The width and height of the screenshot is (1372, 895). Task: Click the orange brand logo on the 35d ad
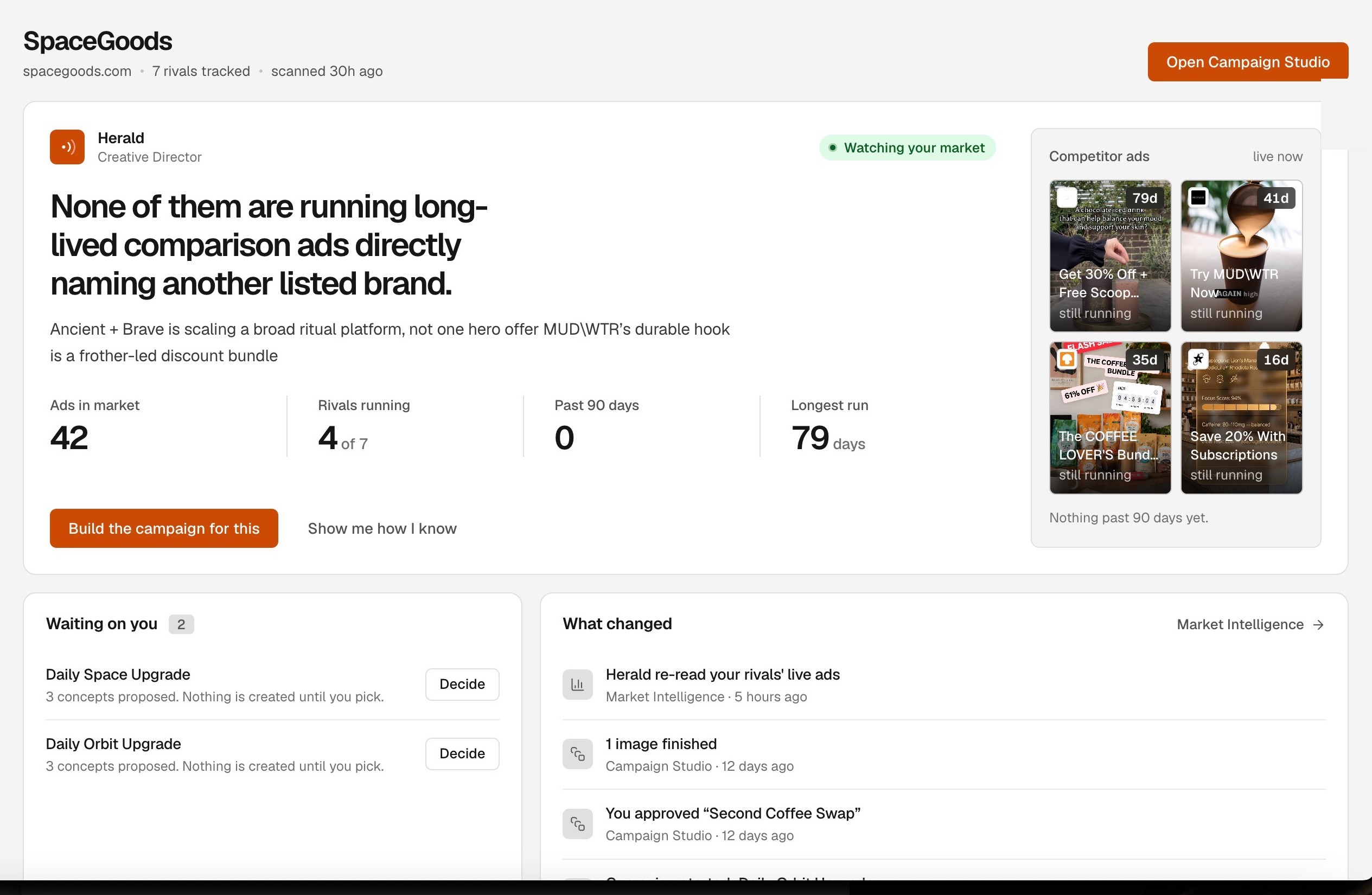pos(1067,360)
